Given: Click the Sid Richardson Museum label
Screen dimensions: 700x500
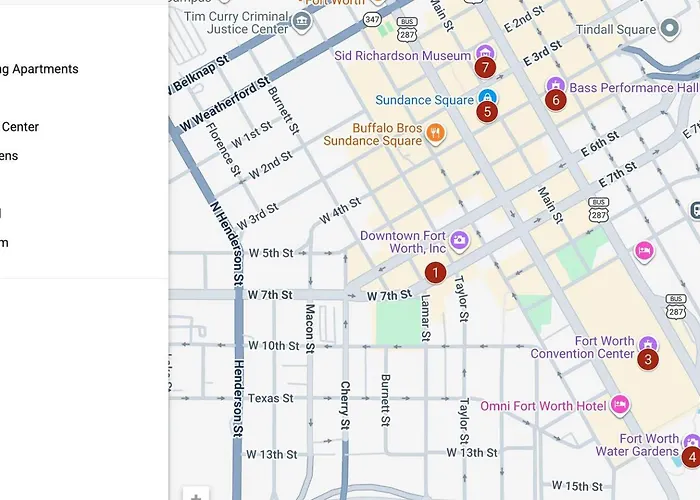Looking at the screenshot, I should [402, 56].
